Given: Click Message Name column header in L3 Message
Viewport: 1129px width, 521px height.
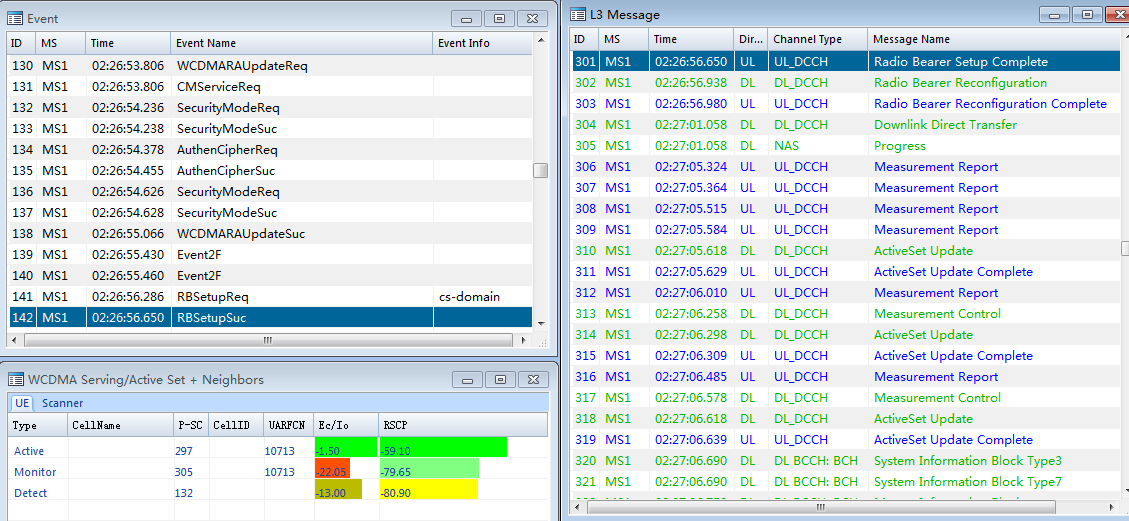Looking at the screenshot, I should coord(994,40).
